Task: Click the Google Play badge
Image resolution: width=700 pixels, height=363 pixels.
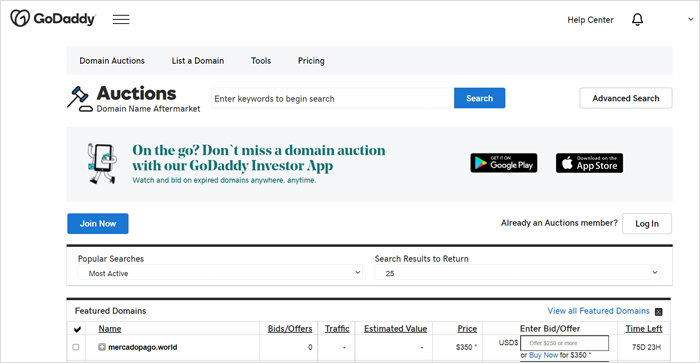Action: coord(504,163)
